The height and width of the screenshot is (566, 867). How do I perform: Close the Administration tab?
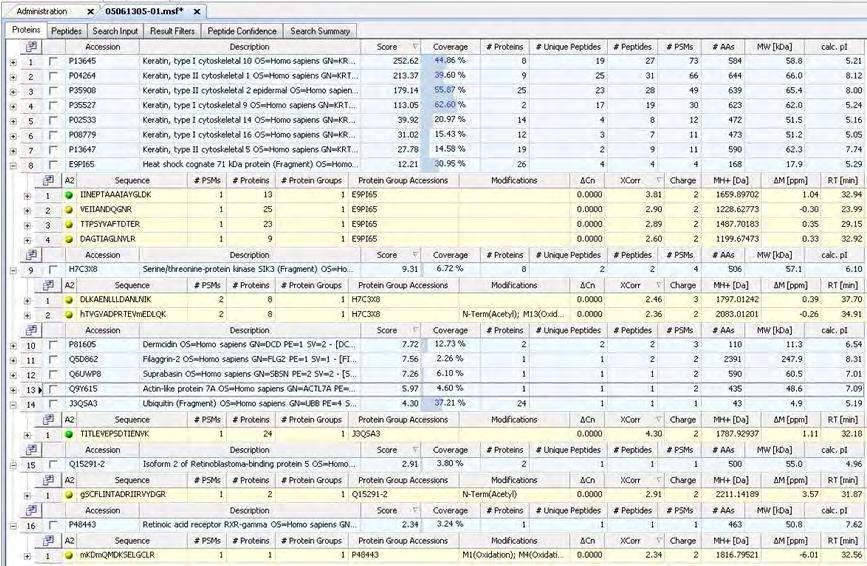91,11
